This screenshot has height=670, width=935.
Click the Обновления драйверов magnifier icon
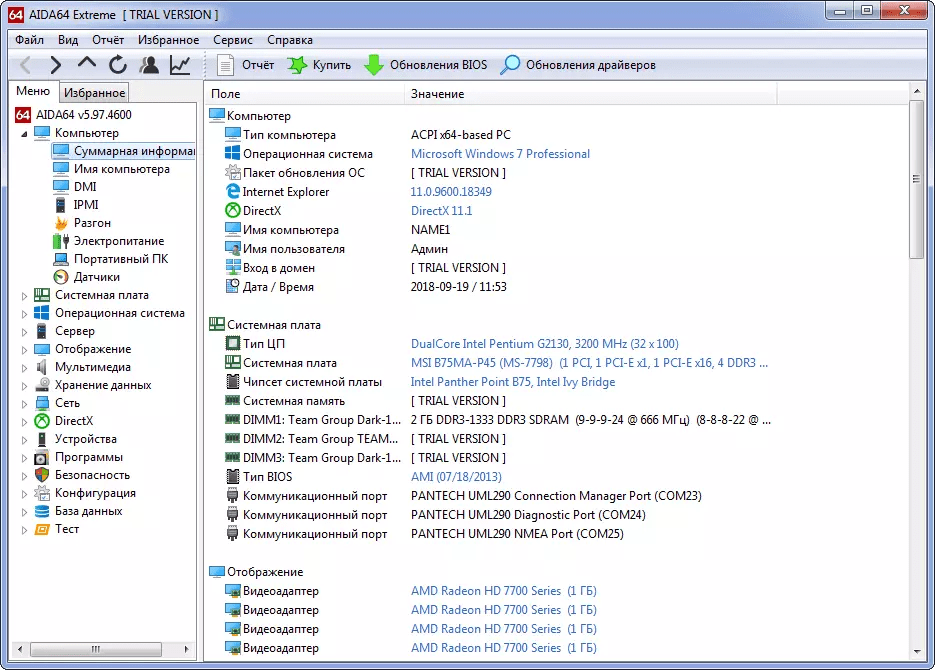(510, 64)
